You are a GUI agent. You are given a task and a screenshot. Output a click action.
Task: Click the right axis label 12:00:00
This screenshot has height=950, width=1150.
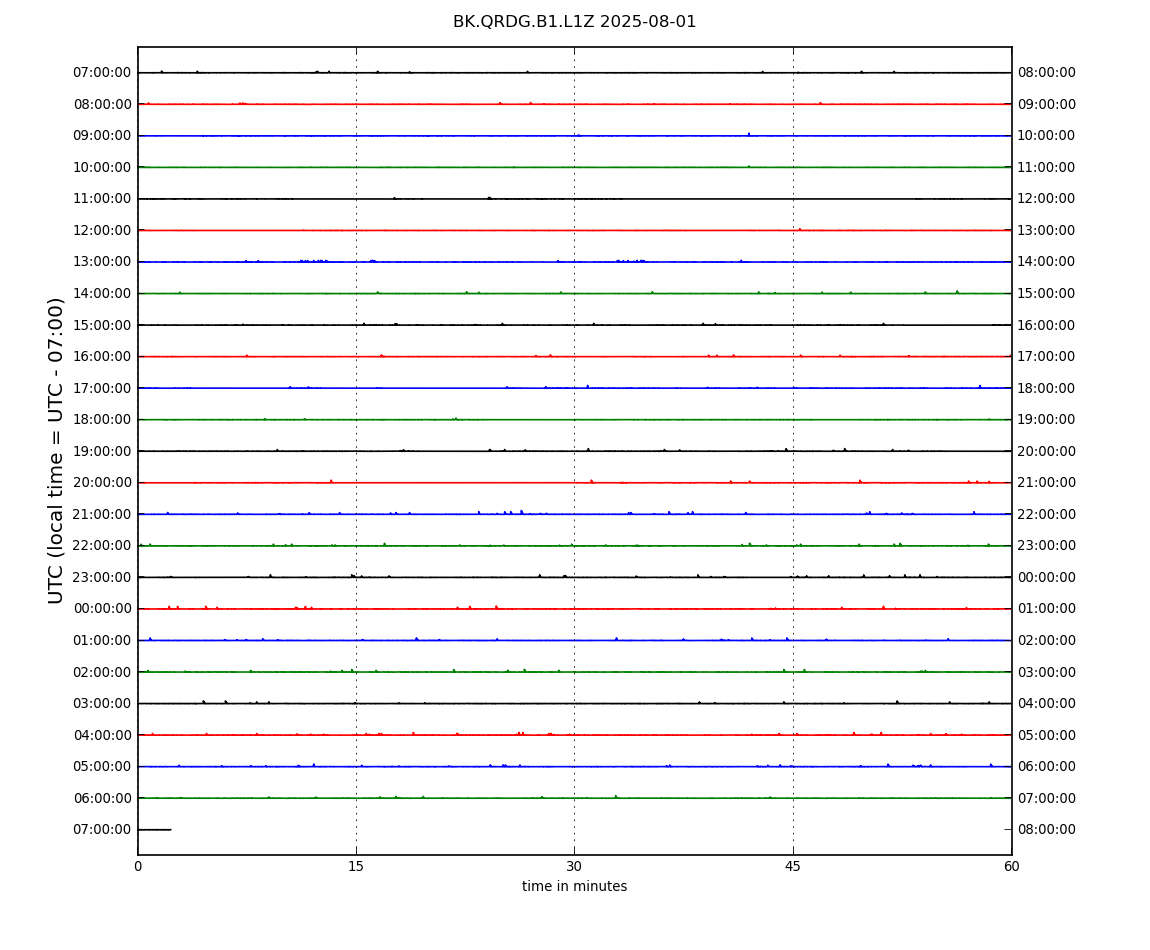coord(1047,199)
